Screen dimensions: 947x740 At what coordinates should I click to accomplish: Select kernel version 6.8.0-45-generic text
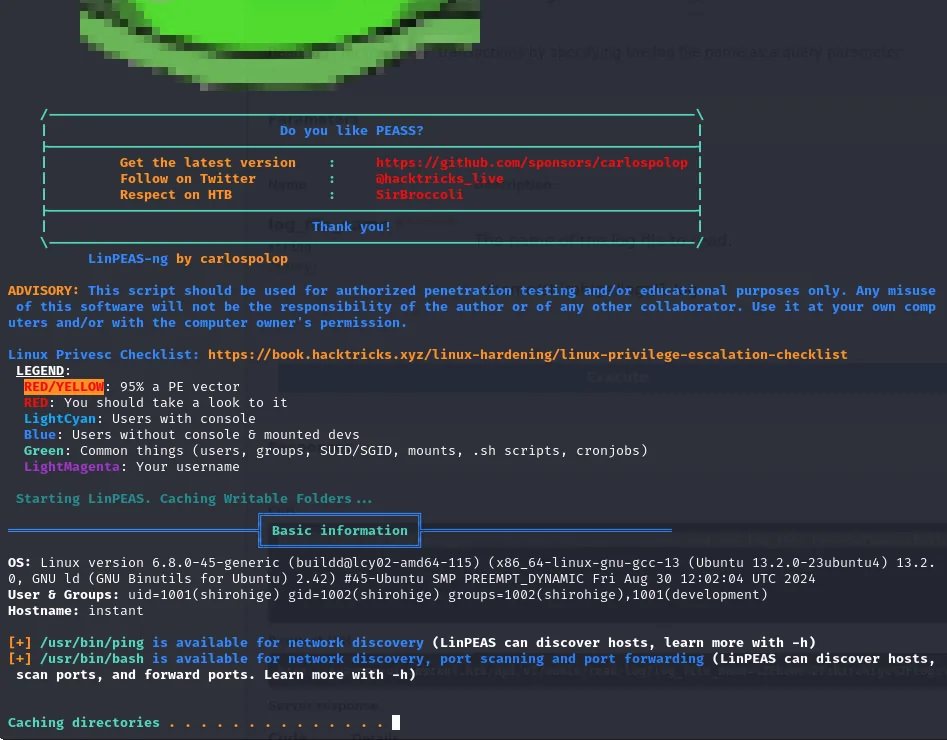click(x=216, y=562)
